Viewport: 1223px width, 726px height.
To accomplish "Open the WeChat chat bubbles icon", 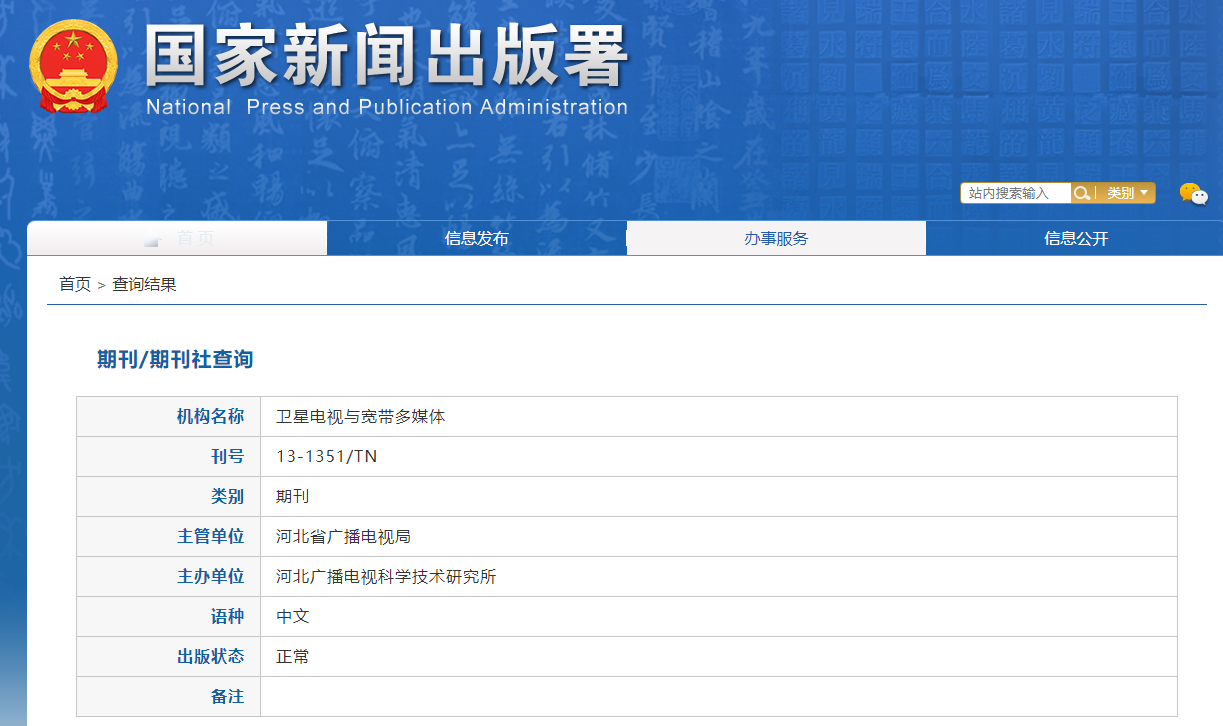I will tap(1193, 194).
